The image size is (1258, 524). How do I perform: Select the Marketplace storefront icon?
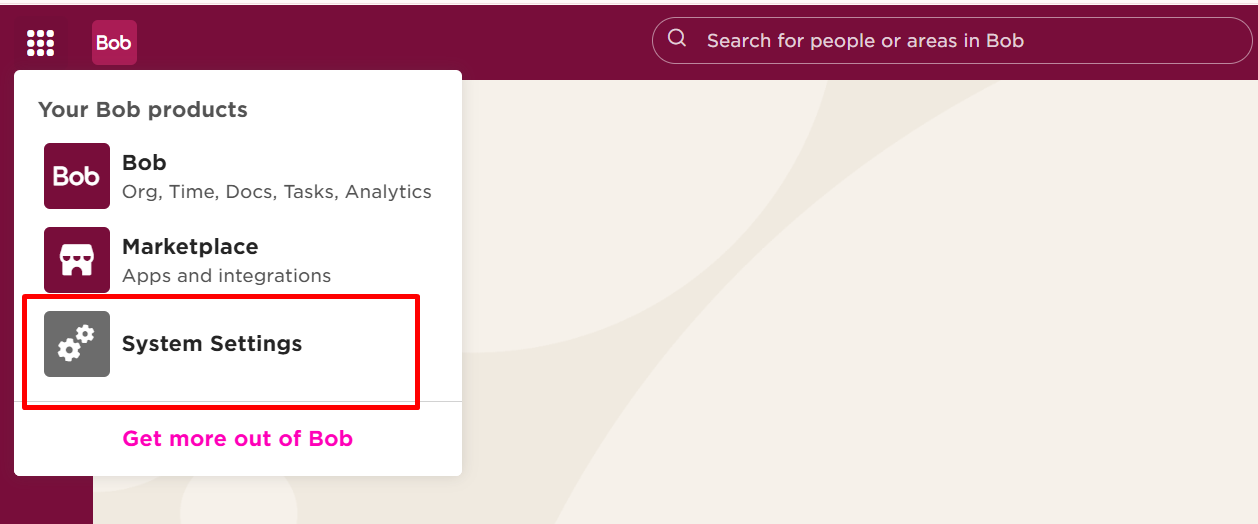[x=77, y=260]
